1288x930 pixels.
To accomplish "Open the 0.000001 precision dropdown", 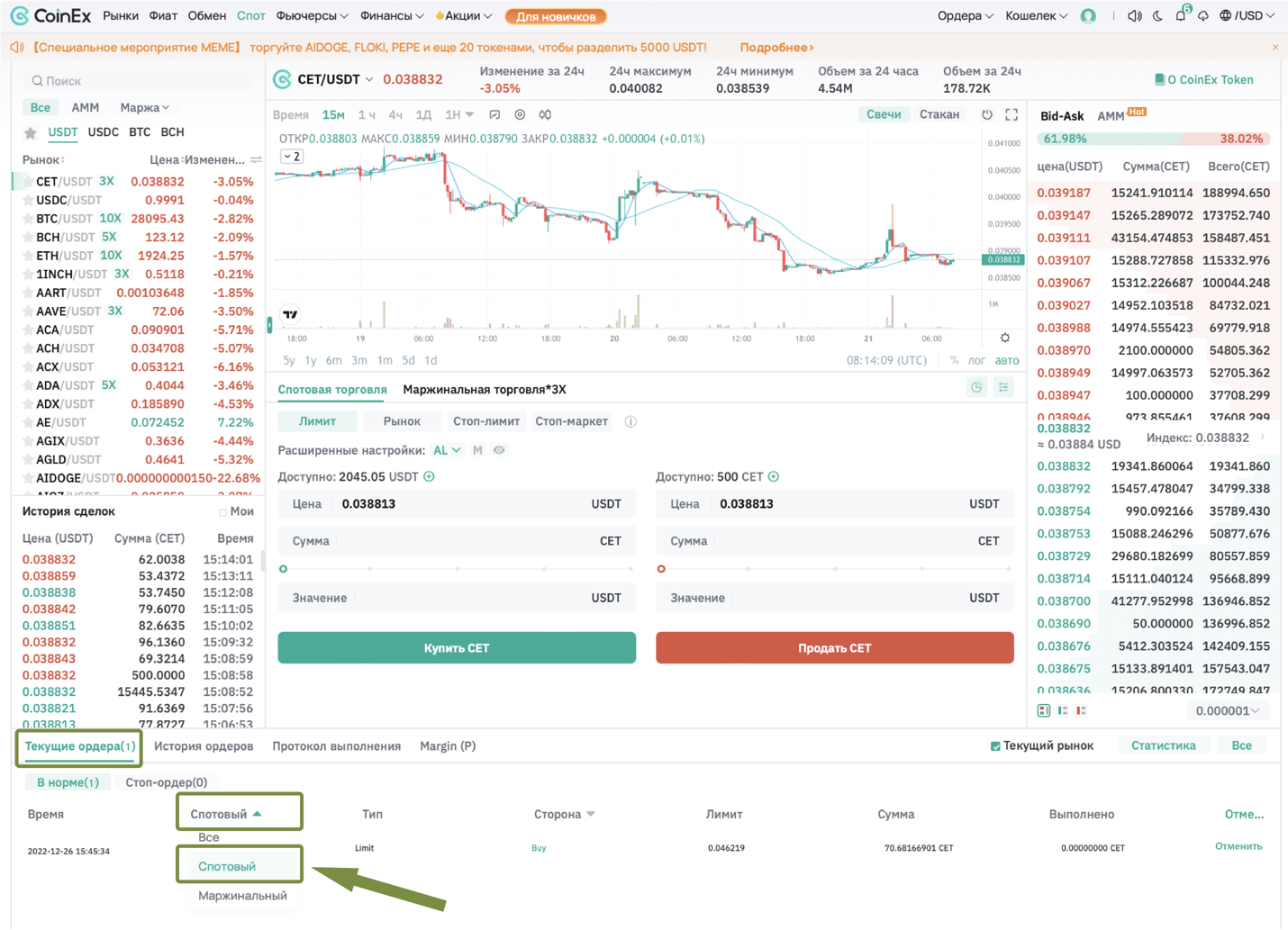I will (x=1227, y=711).
